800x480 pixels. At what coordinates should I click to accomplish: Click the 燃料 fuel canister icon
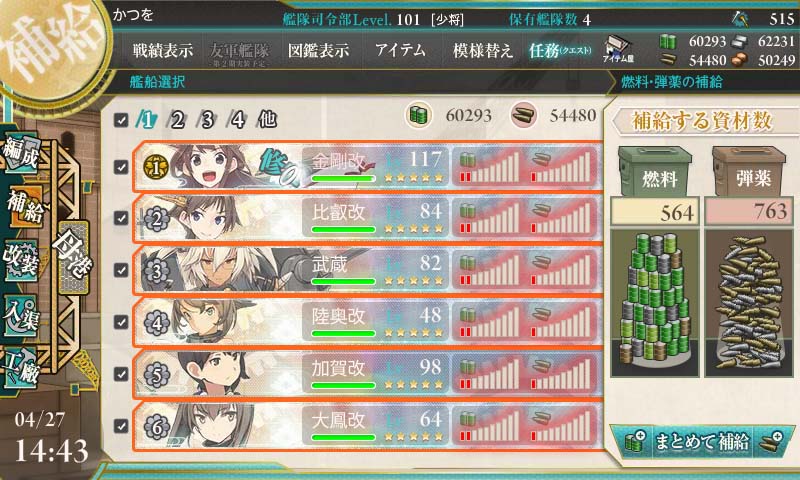point(655,172)
